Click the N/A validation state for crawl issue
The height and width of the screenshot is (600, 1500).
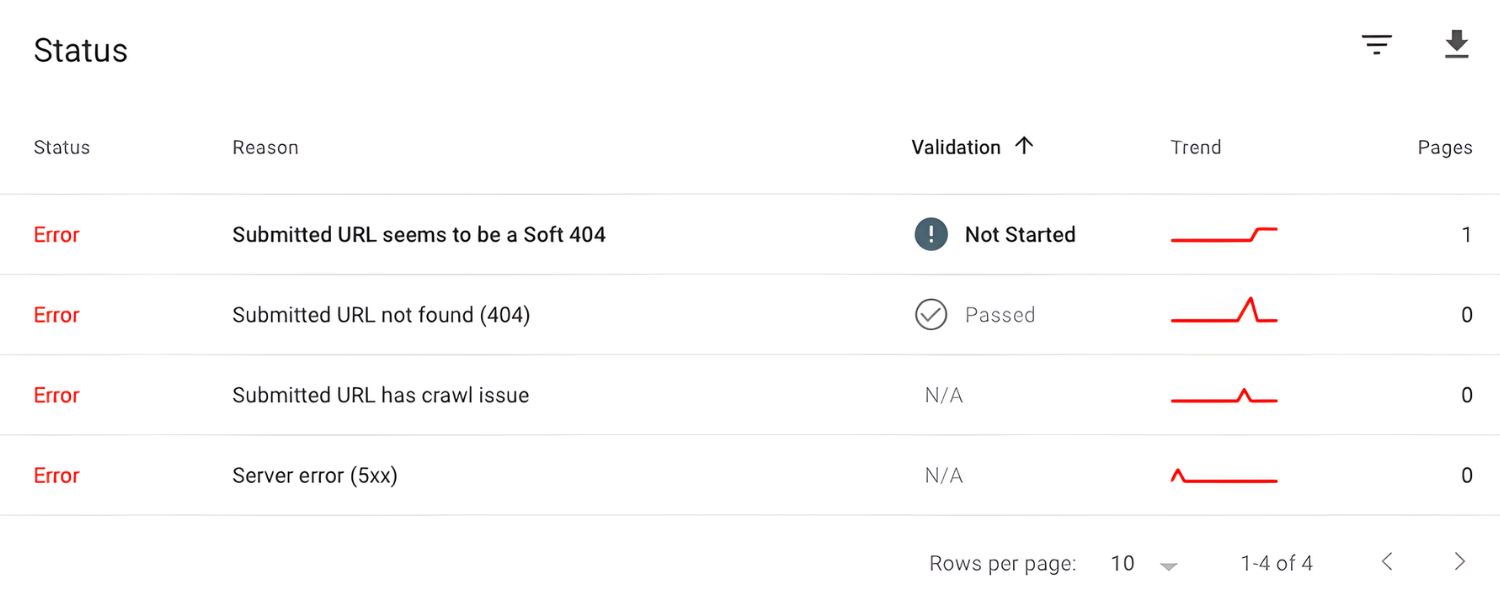pos(943,395)
